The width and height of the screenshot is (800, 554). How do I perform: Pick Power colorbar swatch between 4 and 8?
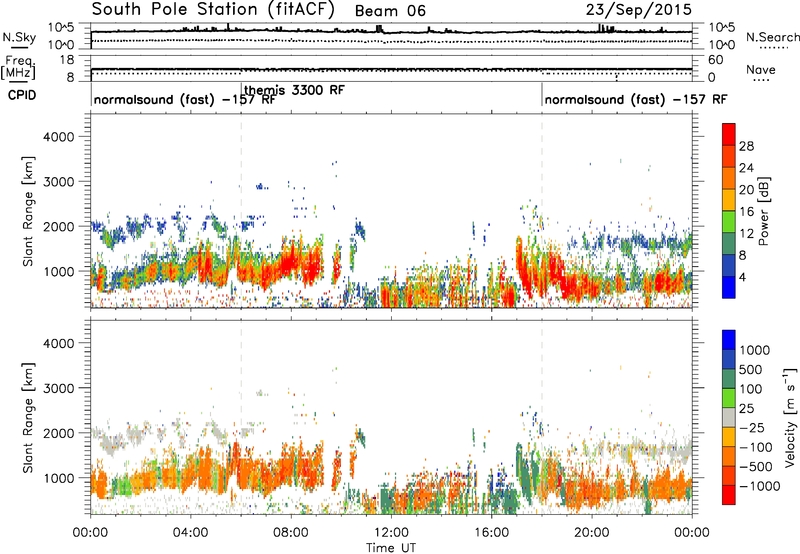(729, 266)
